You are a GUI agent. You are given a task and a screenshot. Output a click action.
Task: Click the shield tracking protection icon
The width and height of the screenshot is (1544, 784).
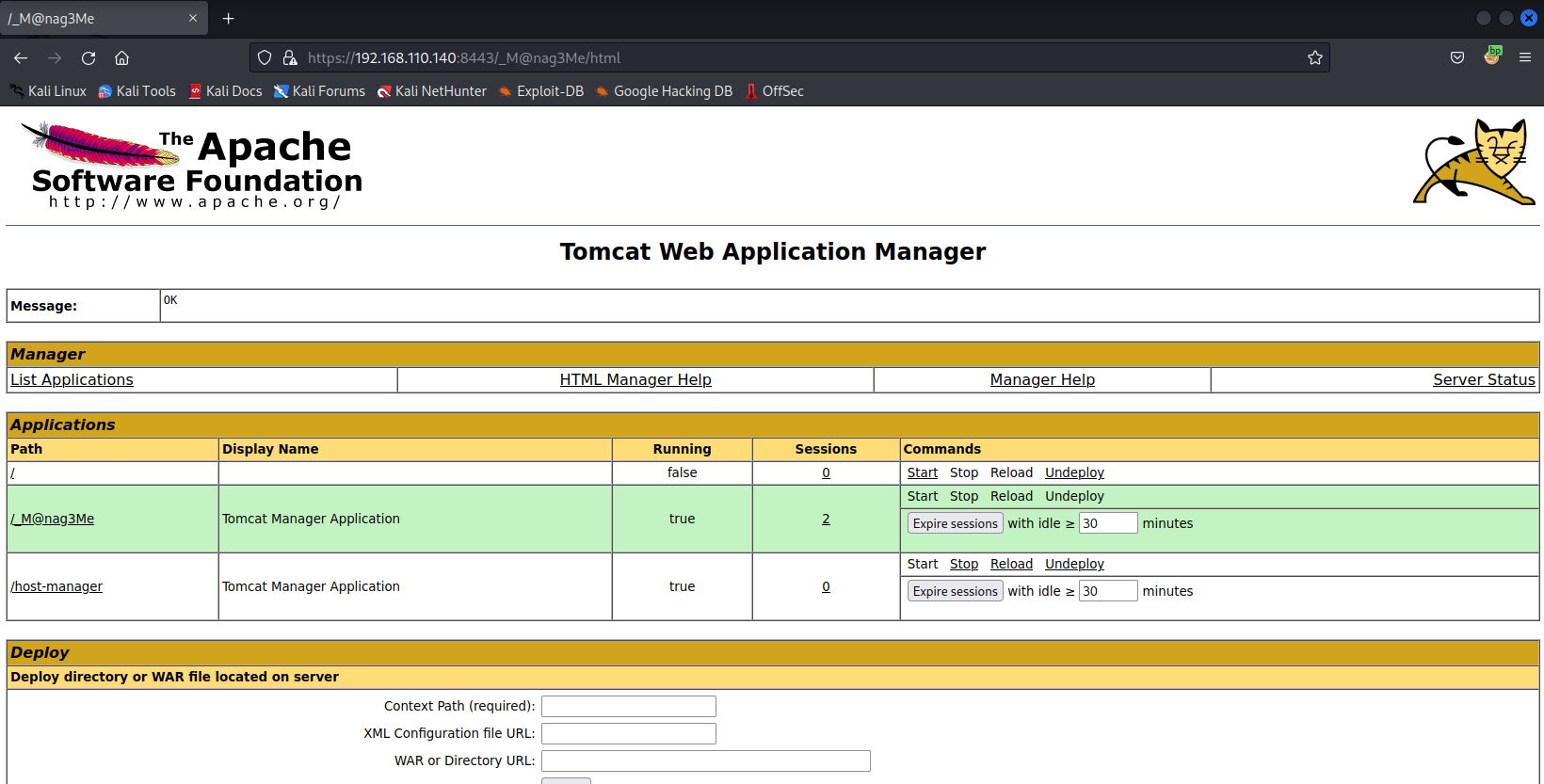265,58
